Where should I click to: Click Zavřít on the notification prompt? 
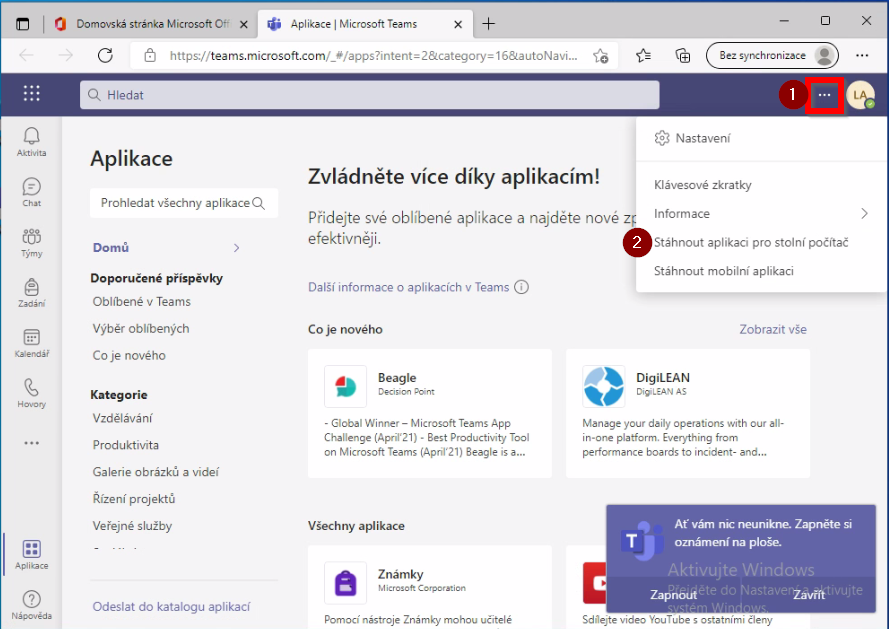[x=808, y=594]
